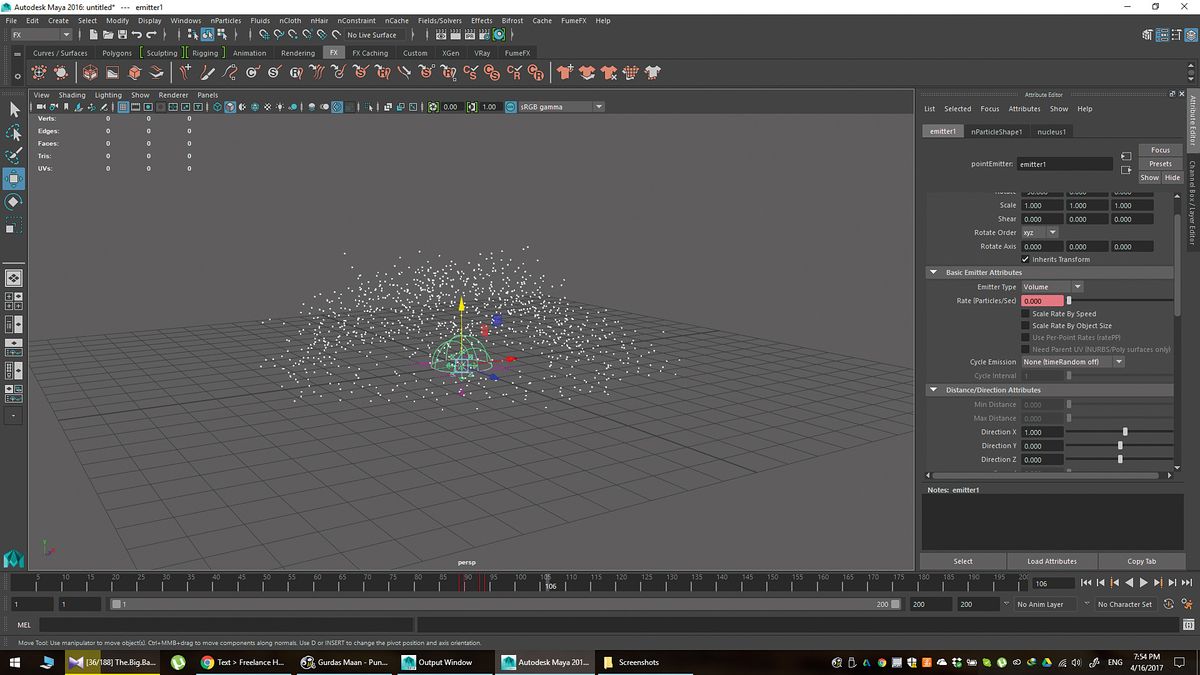1200x675 pixels.
Task: Select the Move tool in the toolbox
Action: (14, 178)
